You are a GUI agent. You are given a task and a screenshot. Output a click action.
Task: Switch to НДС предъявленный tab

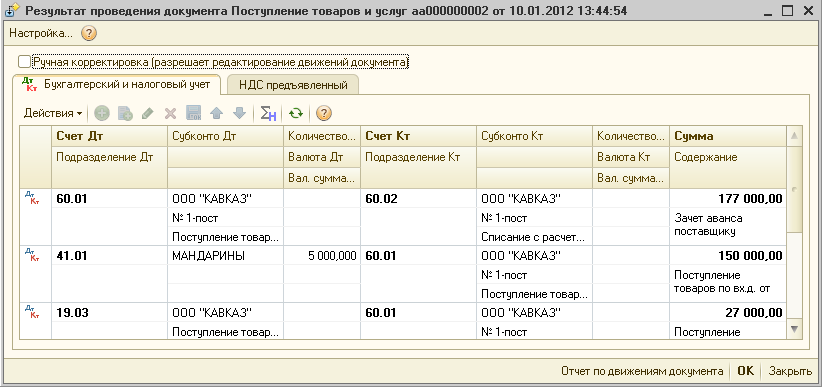[293, 85]
